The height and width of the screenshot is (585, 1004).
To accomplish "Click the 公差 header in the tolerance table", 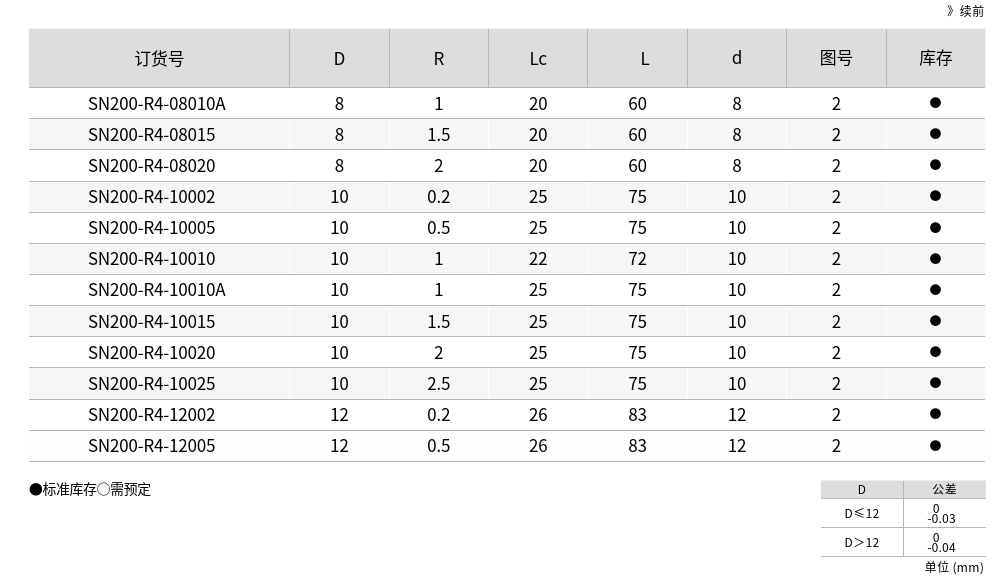I will tap(944, 490).
